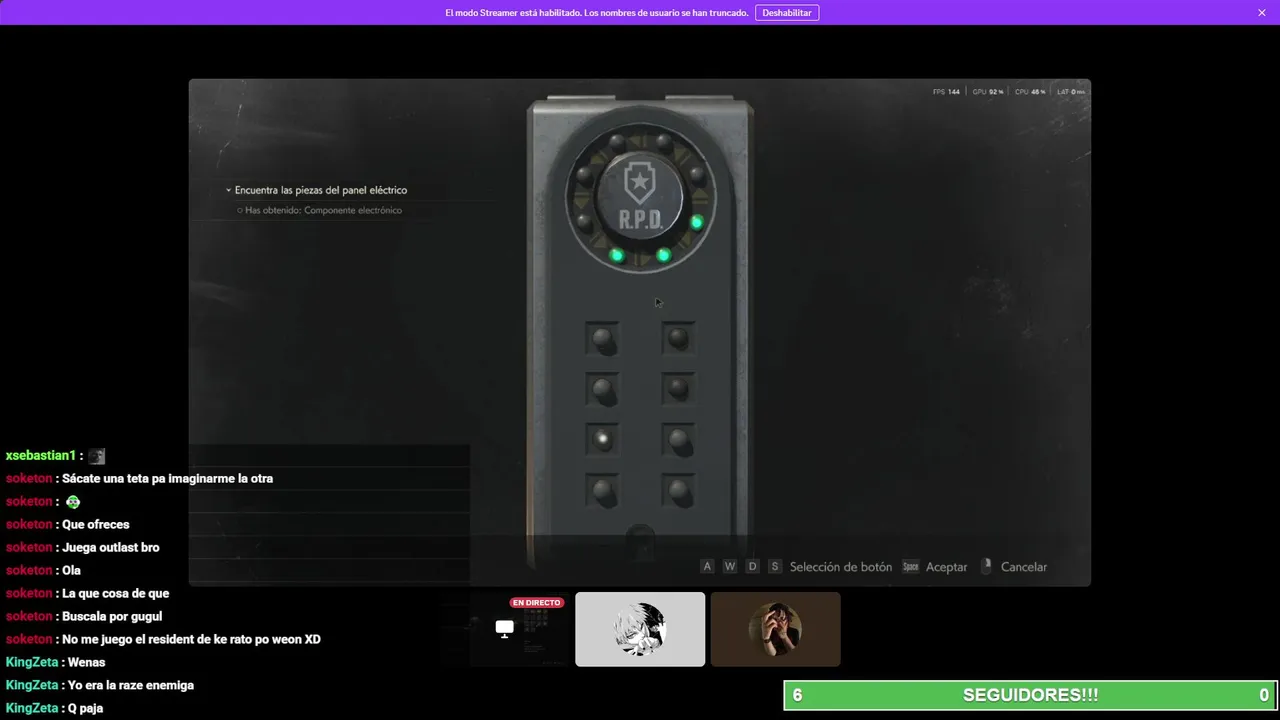Click the LAT latency readout
Screen dimensions: 1280x720
click(1071, 92)
